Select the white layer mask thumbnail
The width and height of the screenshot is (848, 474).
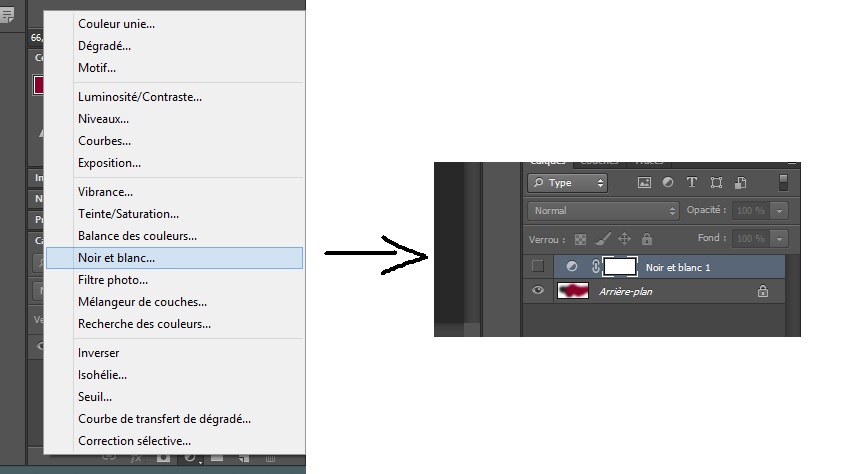click(x=620, y=267)
